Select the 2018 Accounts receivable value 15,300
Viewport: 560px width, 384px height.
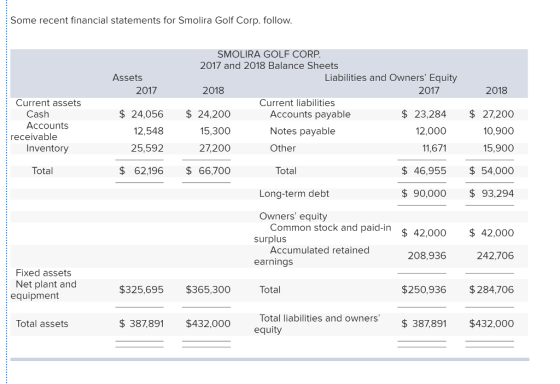pyautogui.click(x=215, y=131)
